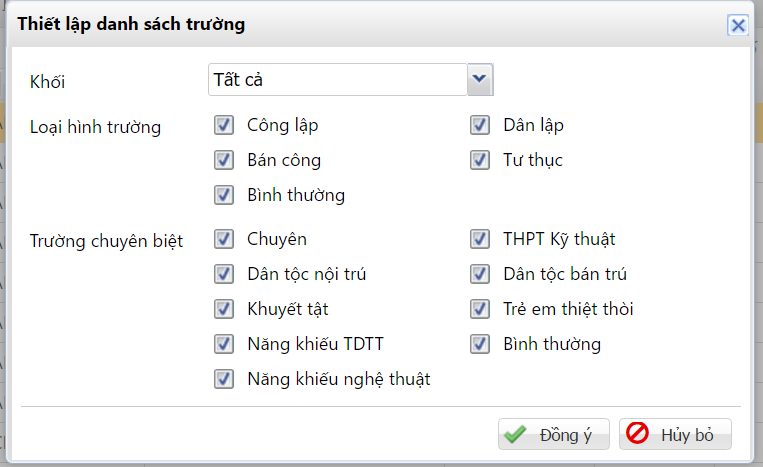Uncheck Bình thường under Trường chuyên biệt
763x467 pixels.
pos(480,344)
